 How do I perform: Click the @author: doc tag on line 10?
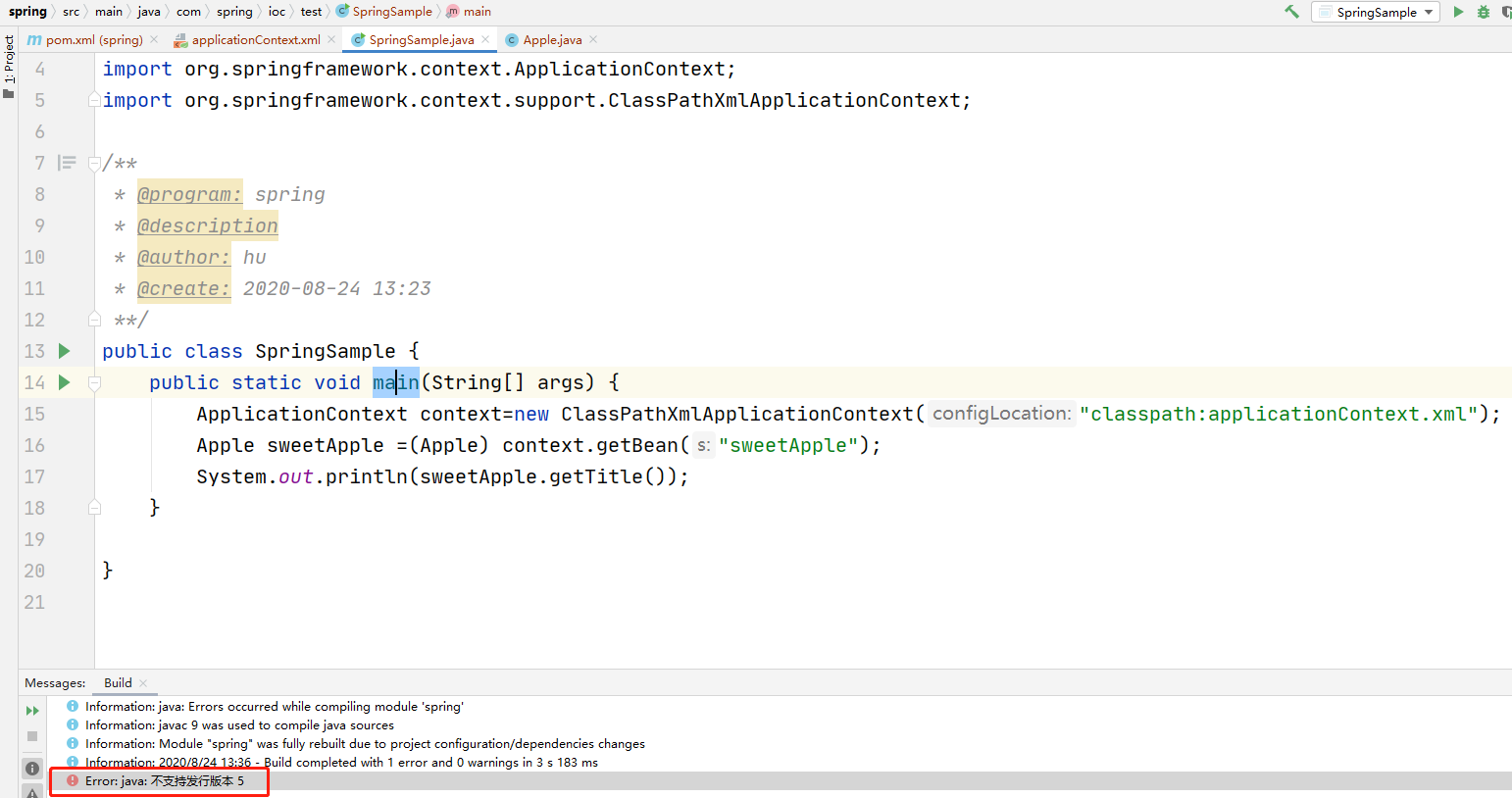click(183, 257)
